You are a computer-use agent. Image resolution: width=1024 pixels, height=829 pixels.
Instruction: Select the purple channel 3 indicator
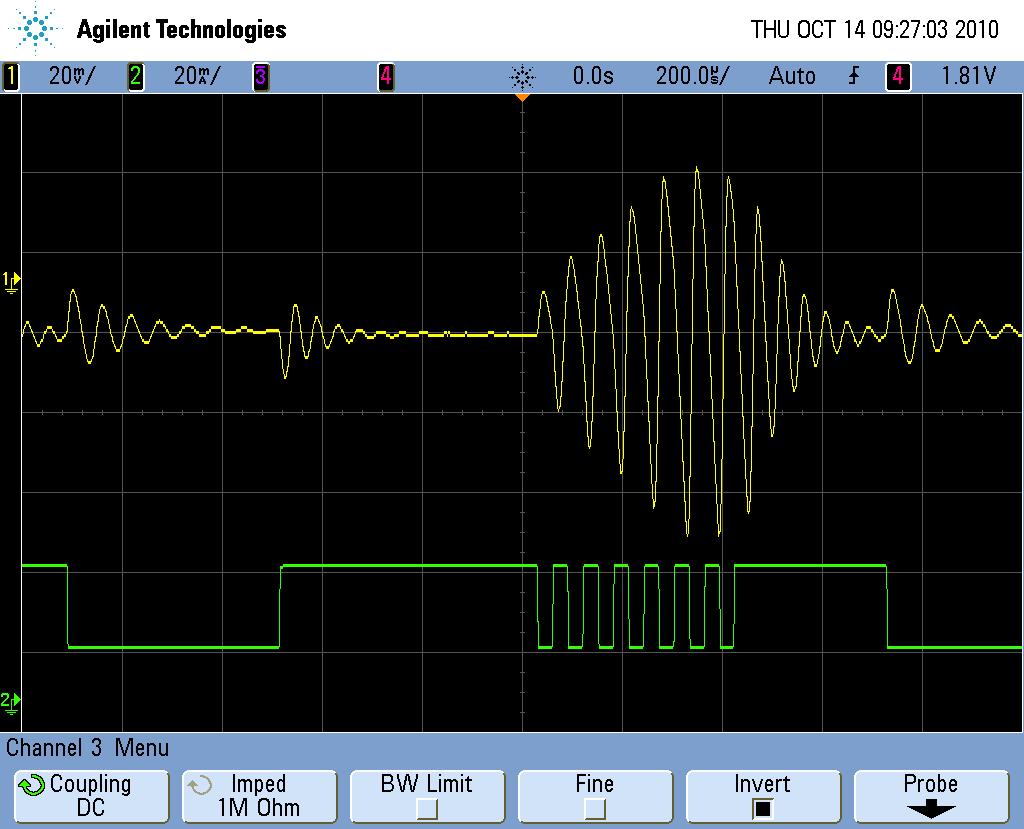pos(260,76)
